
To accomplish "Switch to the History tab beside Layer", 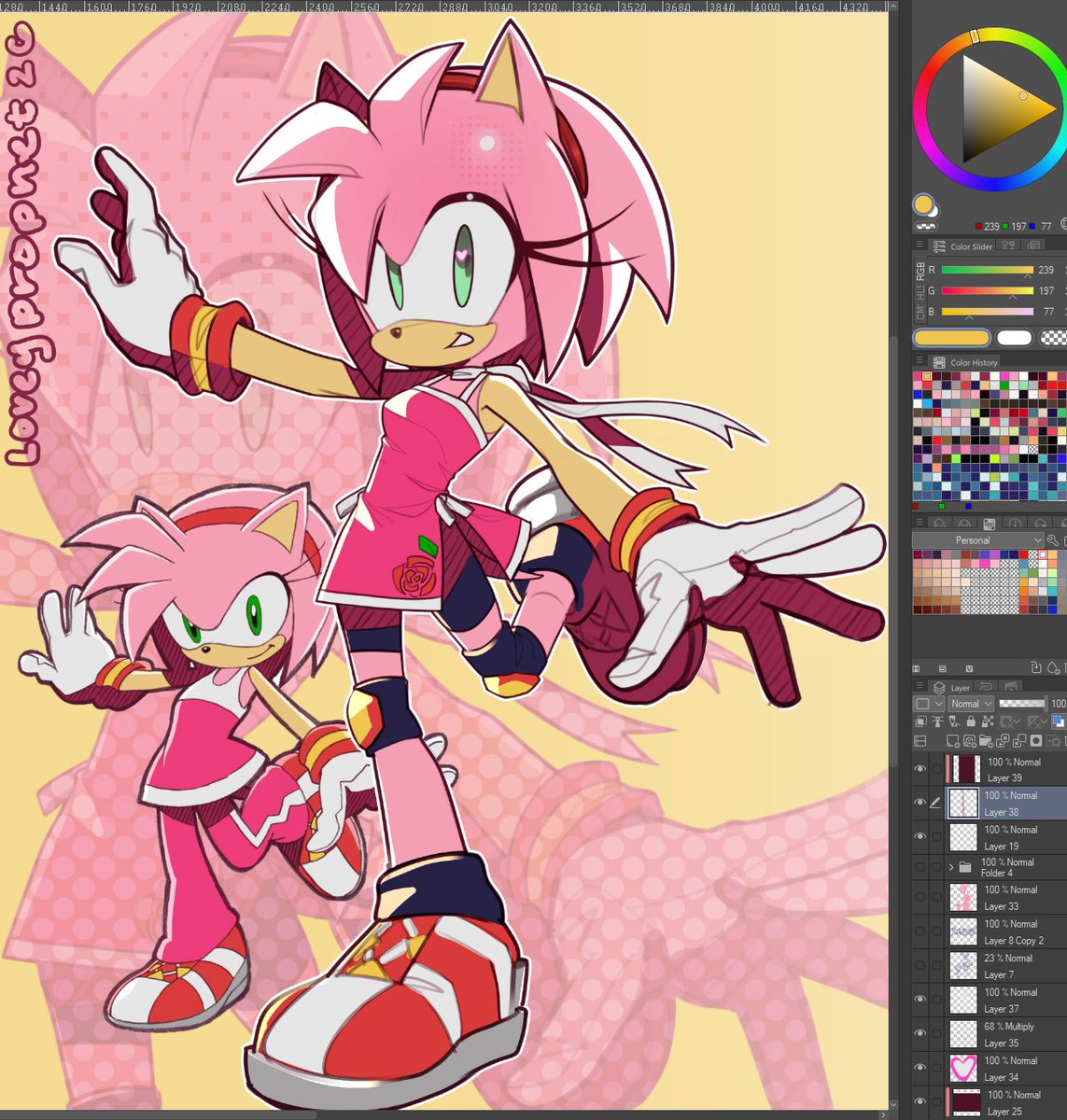I will click(986, 687).
